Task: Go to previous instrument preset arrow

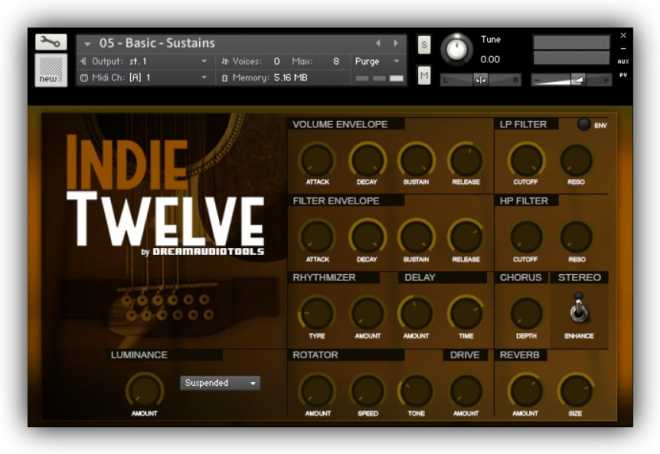Action: [x=378, y=43]
